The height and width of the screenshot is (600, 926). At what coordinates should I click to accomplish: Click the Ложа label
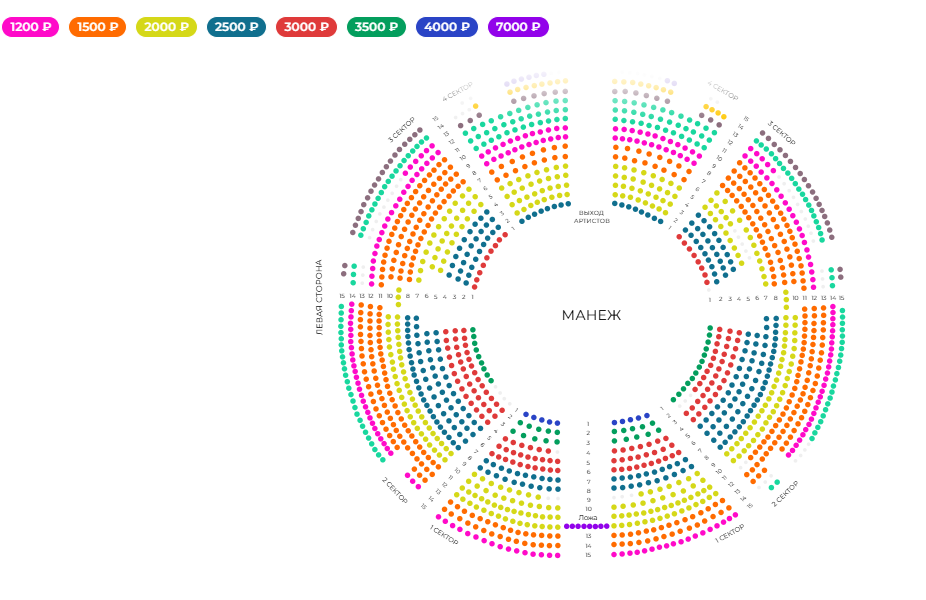(588, 517)
